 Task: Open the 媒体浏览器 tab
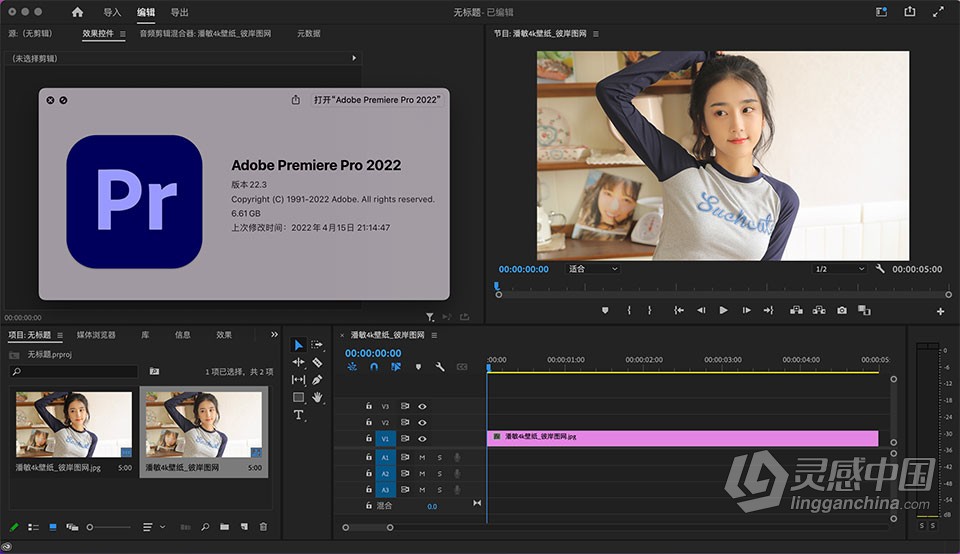(x=96, y=335)
